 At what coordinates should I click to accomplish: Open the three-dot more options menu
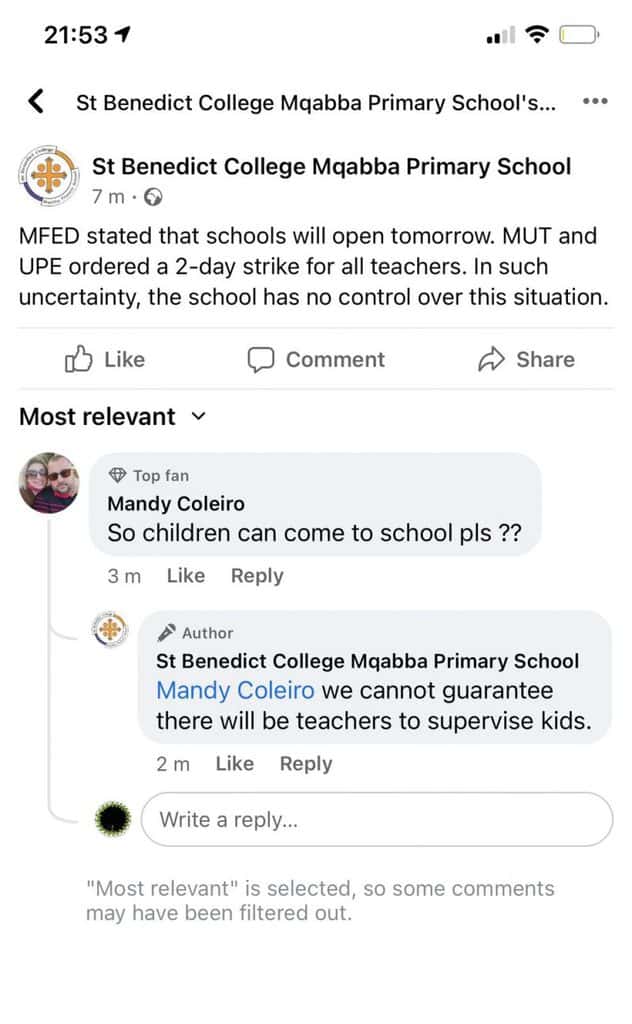pos(595,101)
